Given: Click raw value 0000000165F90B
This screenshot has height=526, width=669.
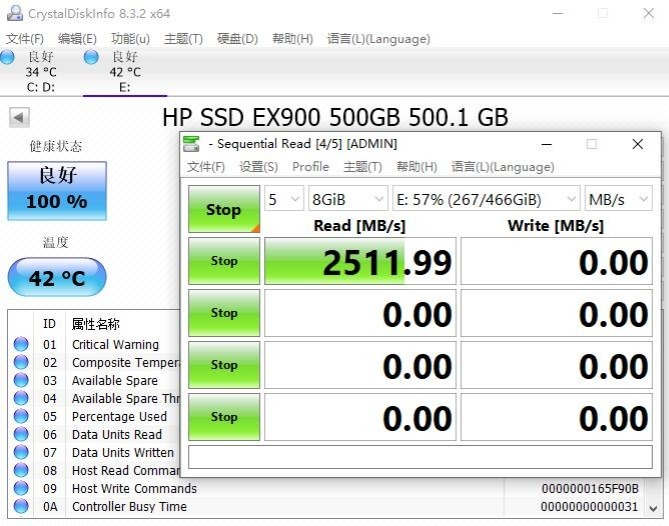Looking at the screenshot, I should [x=590, y=488].
